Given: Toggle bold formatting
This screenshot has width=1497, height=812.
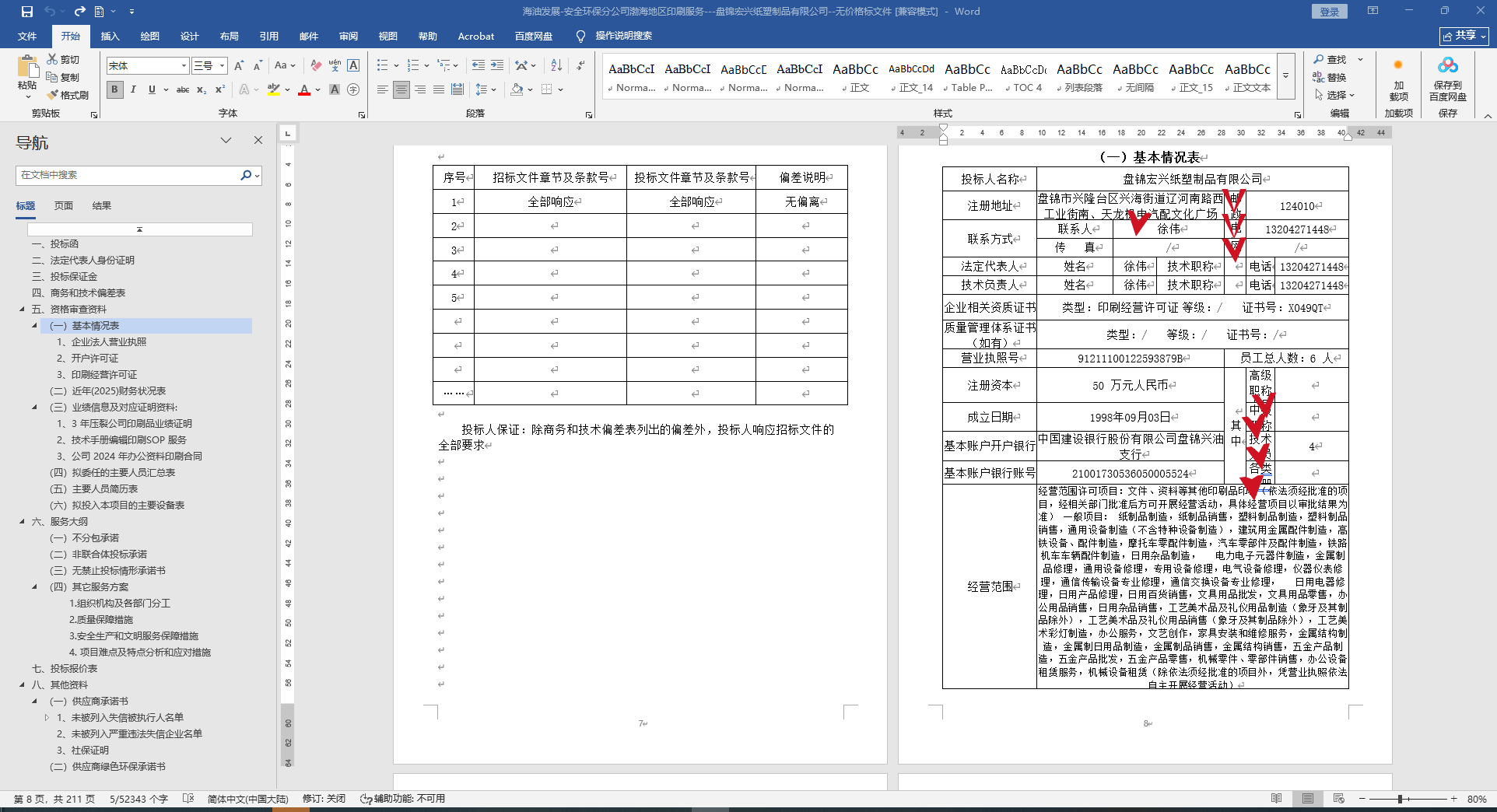Looking at the screenshot, I should coord(114,89).
